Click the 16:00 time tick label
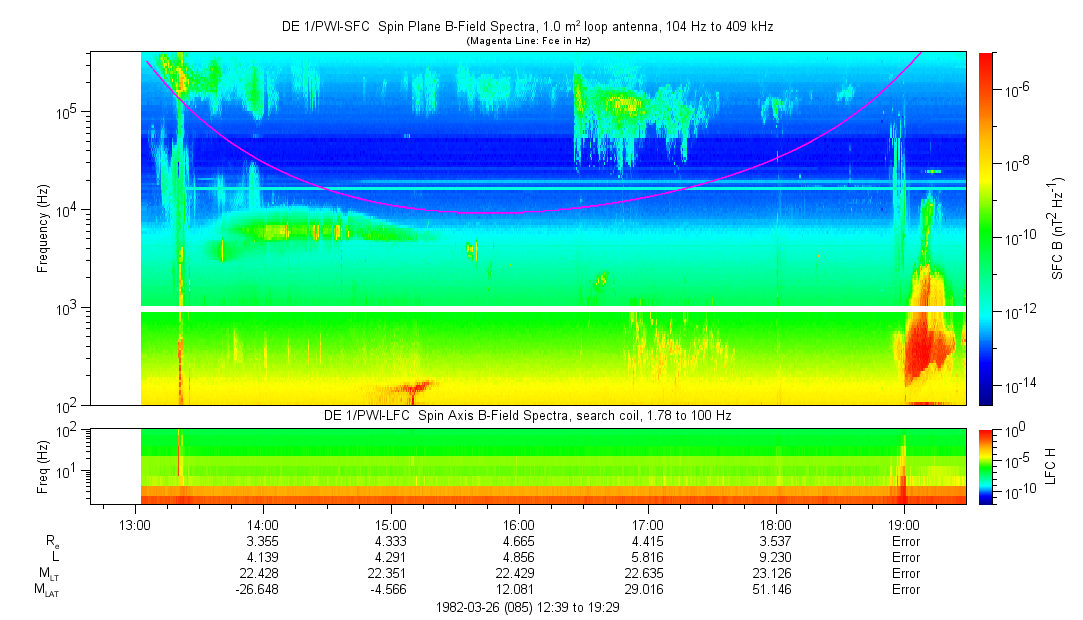 click(x=519, y=525)
